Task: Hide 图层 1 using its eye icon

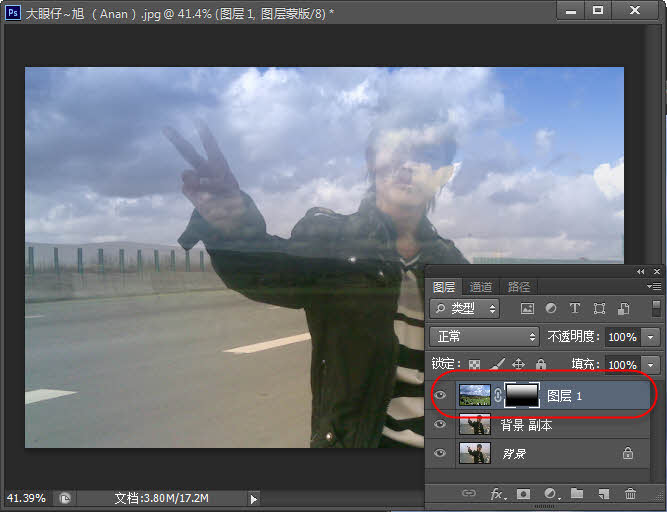Action: pyautogui.click(x=441, y=396)
